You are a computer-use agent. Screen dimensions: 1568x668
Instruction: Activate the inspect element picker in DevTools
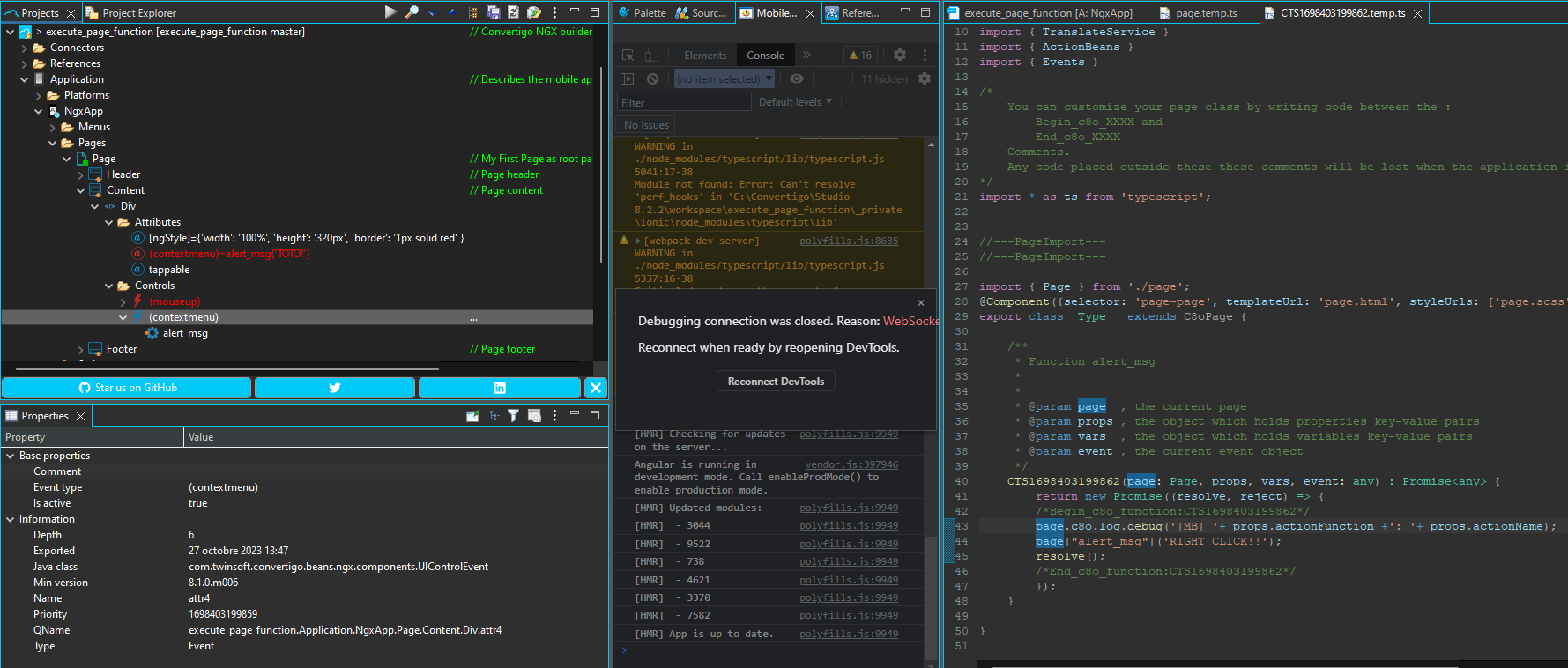[628, 55]
